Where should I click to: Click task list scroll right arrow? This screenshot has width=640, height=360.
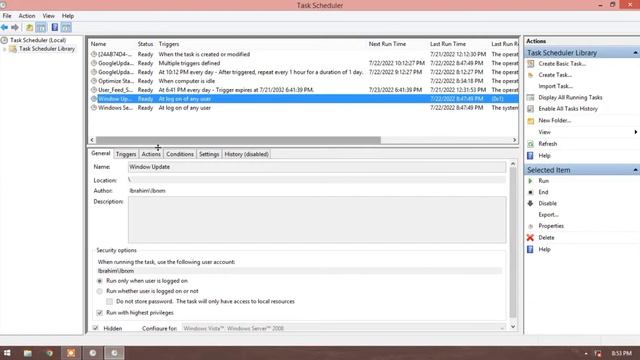pos(514,140)
